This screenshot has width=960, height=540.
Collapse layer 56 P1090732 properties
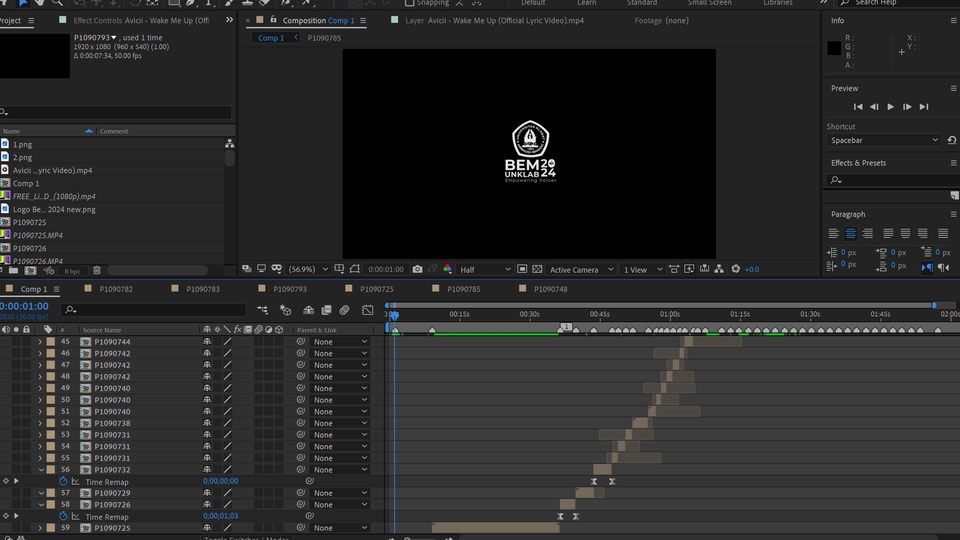coord(40,469)
